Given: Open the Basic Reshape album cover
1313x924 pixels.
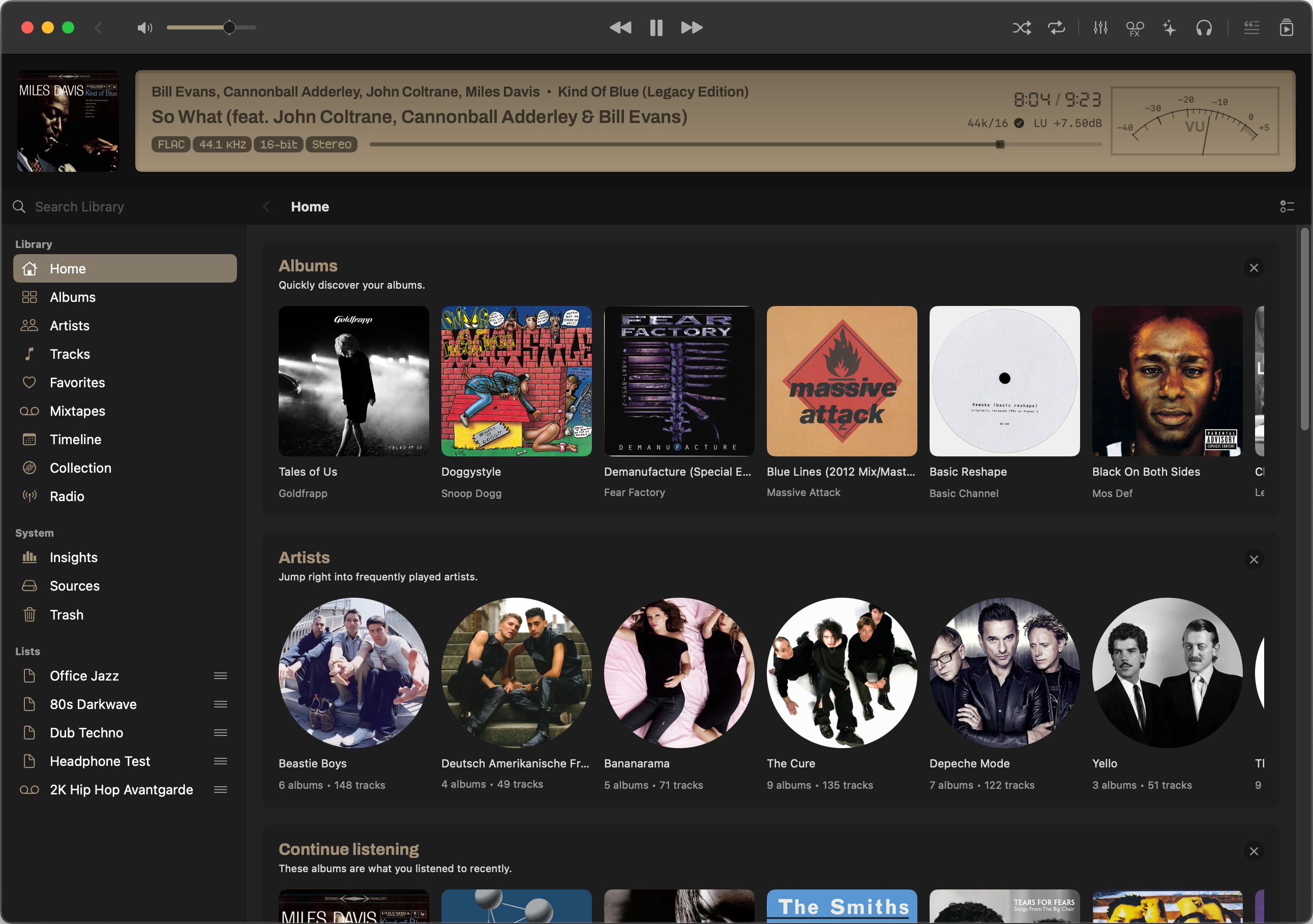Looking at the screenshot, I should pos(1005,381).
